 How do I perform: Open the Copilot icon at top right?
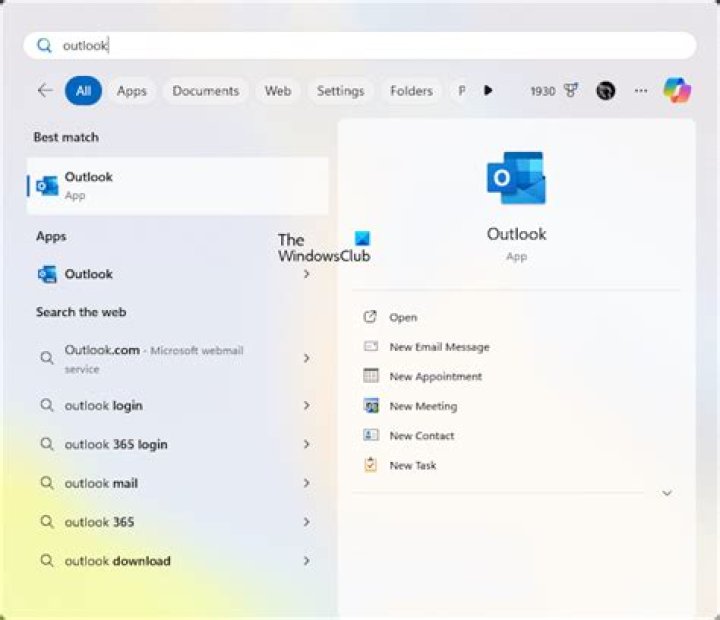pyautogui.click(x=677, y=90)
